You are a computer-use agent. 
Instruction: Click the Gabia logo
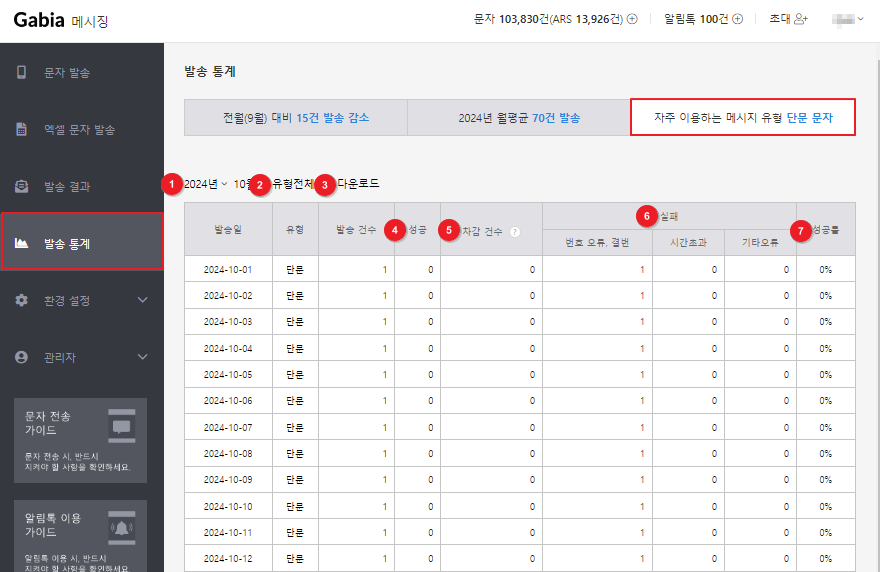click(x=39, y=20)
